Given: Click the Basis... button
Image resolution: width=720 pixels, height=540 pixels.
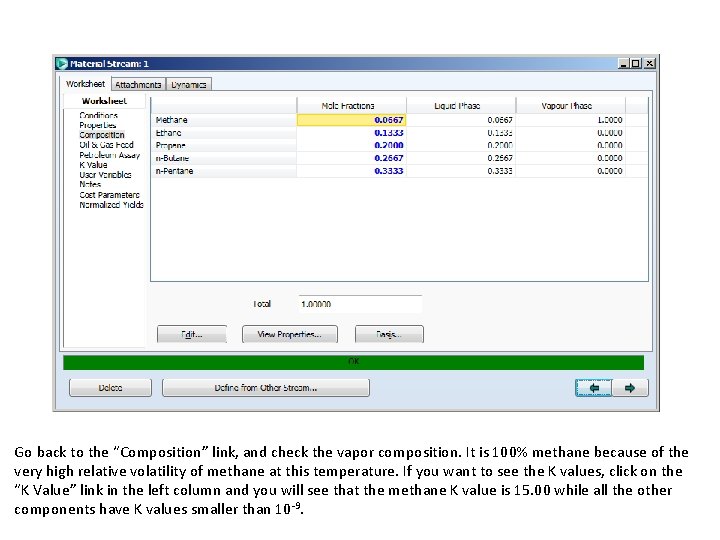Looking at the screenshot, I should (x=389, y=334).
